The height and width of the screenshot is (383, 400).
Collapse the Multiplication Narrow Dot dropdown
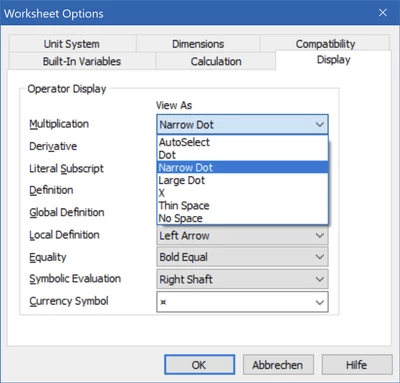[x=242, y=125]
